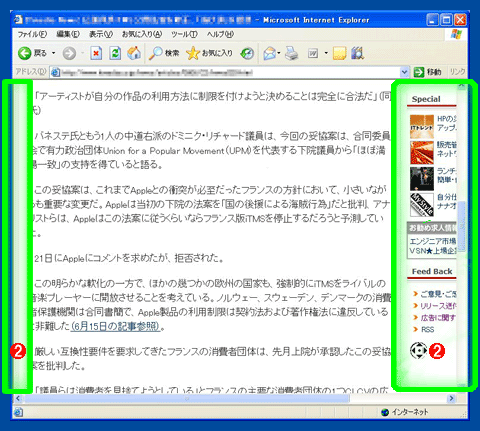Click the History clock icon

pos(247,53)
